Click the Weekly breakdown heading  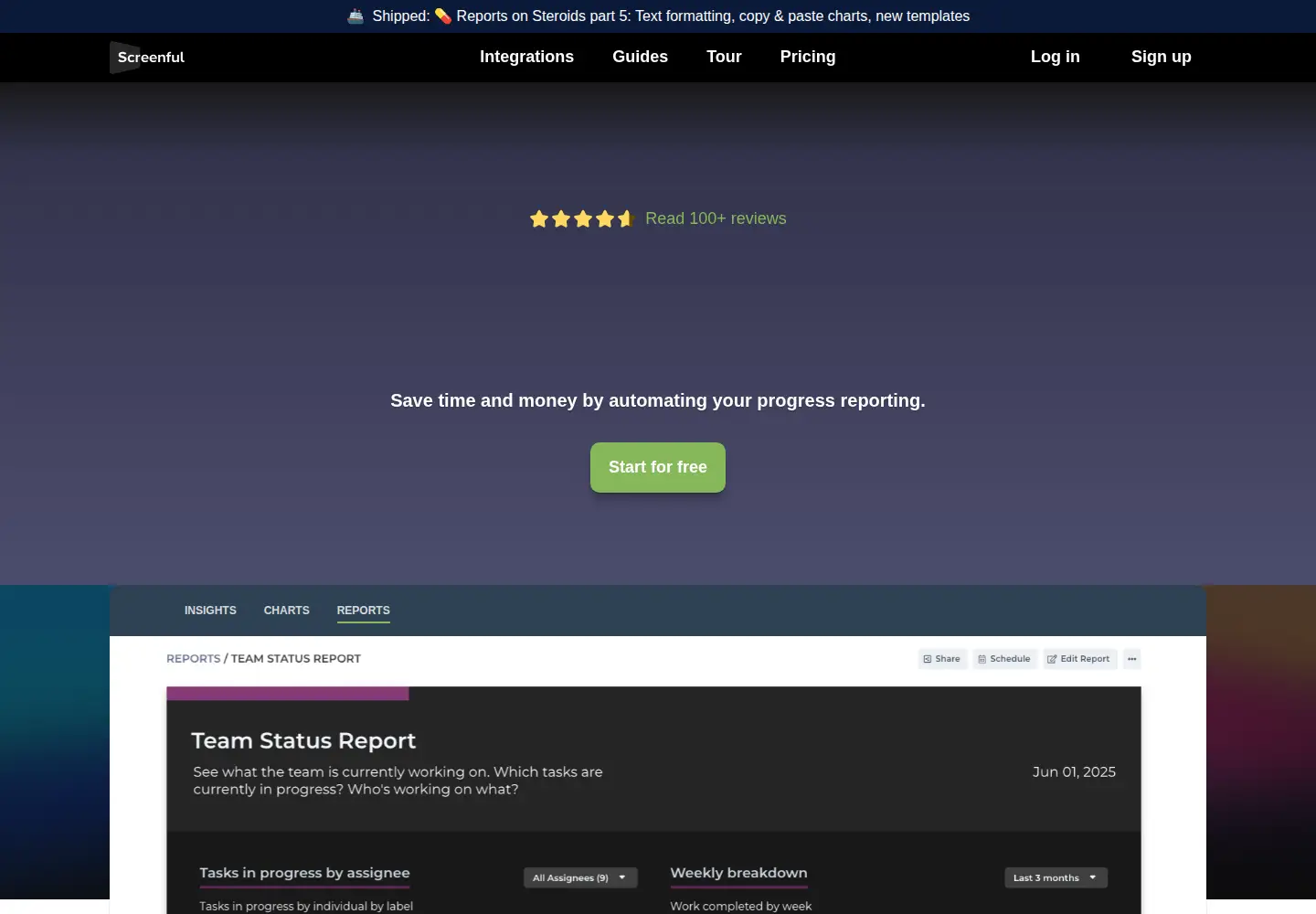(738, 873)
